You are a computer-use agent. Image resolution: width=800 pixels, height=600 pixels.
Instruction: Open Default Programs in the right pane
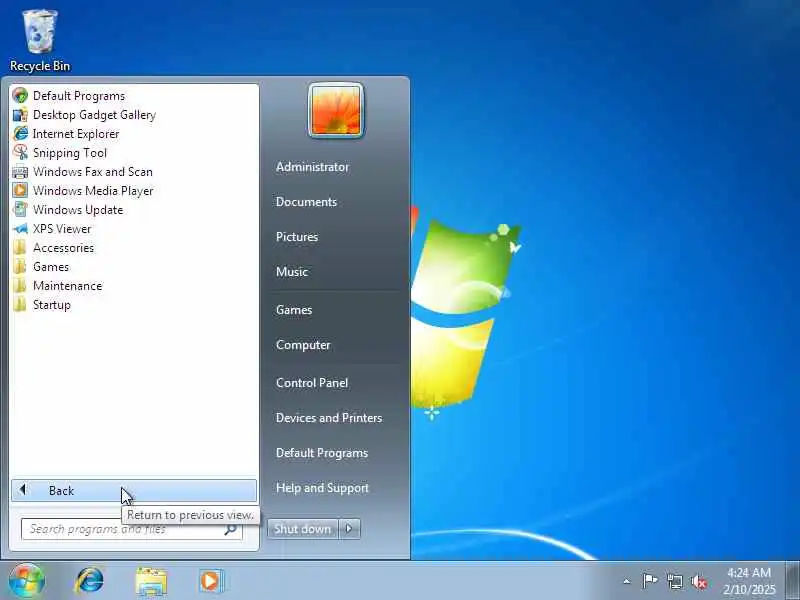point(321,453)
